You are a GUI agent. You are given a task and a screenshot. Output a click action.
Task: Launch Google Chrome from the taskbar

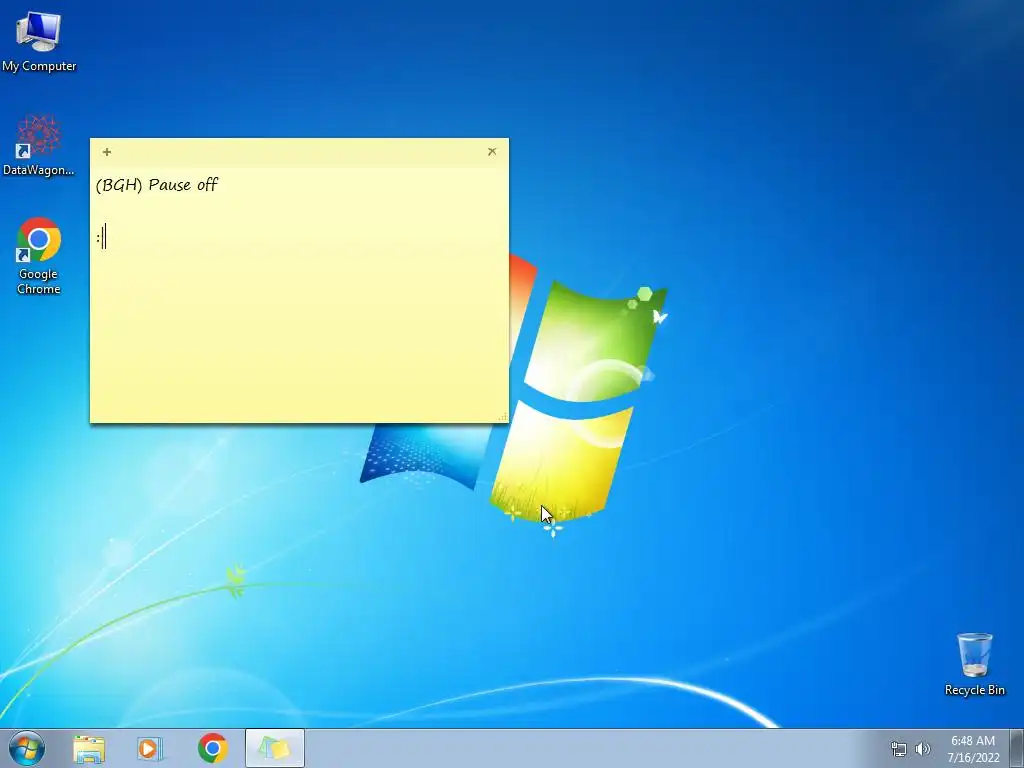tap(213, 748)
